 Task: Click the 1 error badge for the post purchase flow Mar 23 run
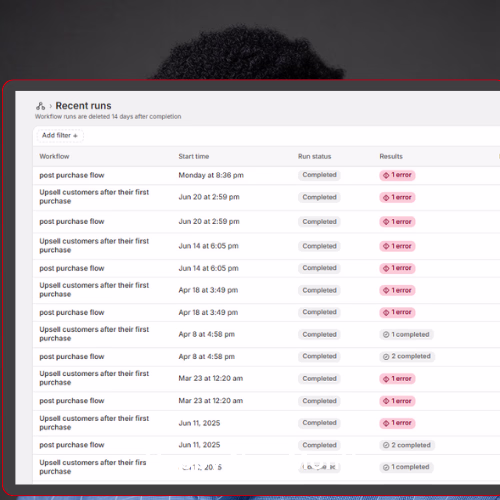pyautogui.click(x=397, y=401)
